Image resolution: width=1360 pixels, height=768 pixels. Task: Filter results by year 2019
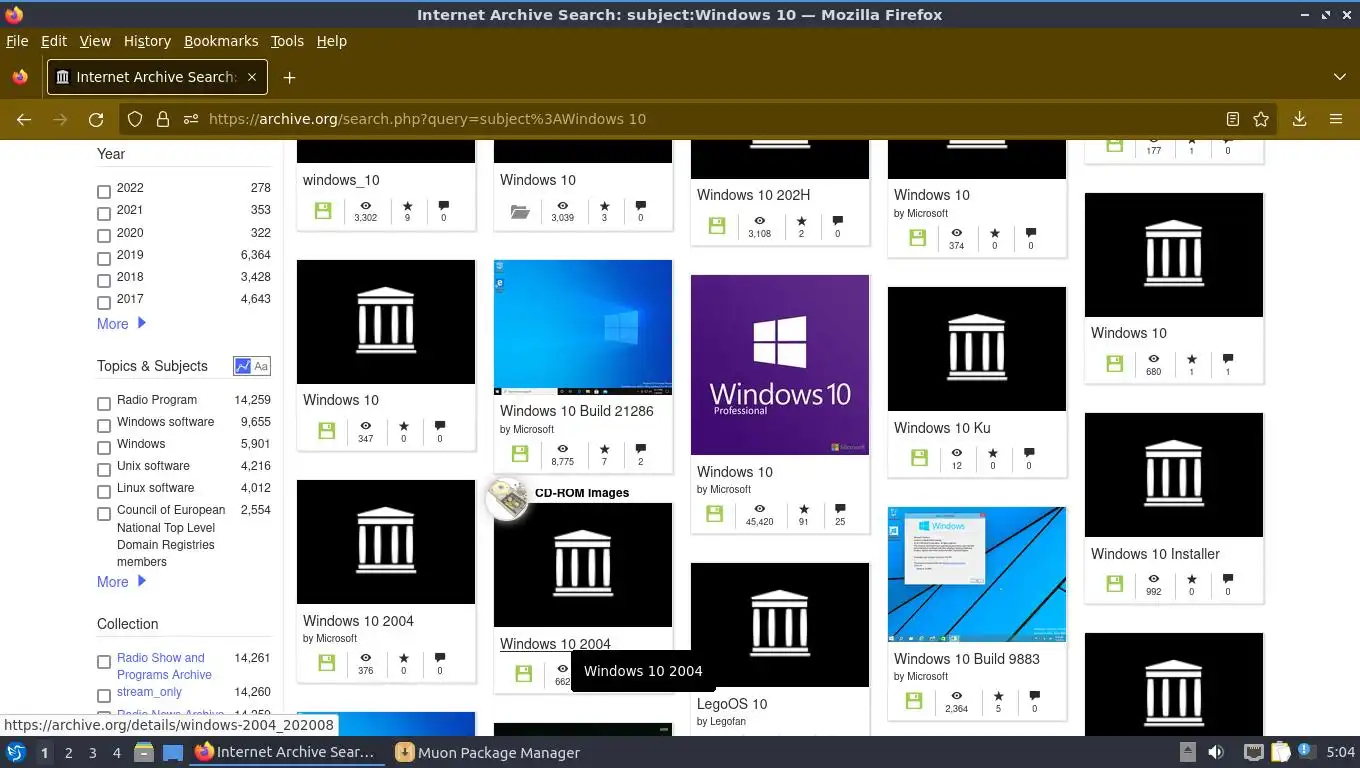pyautogui.click(x=104, y=258)
